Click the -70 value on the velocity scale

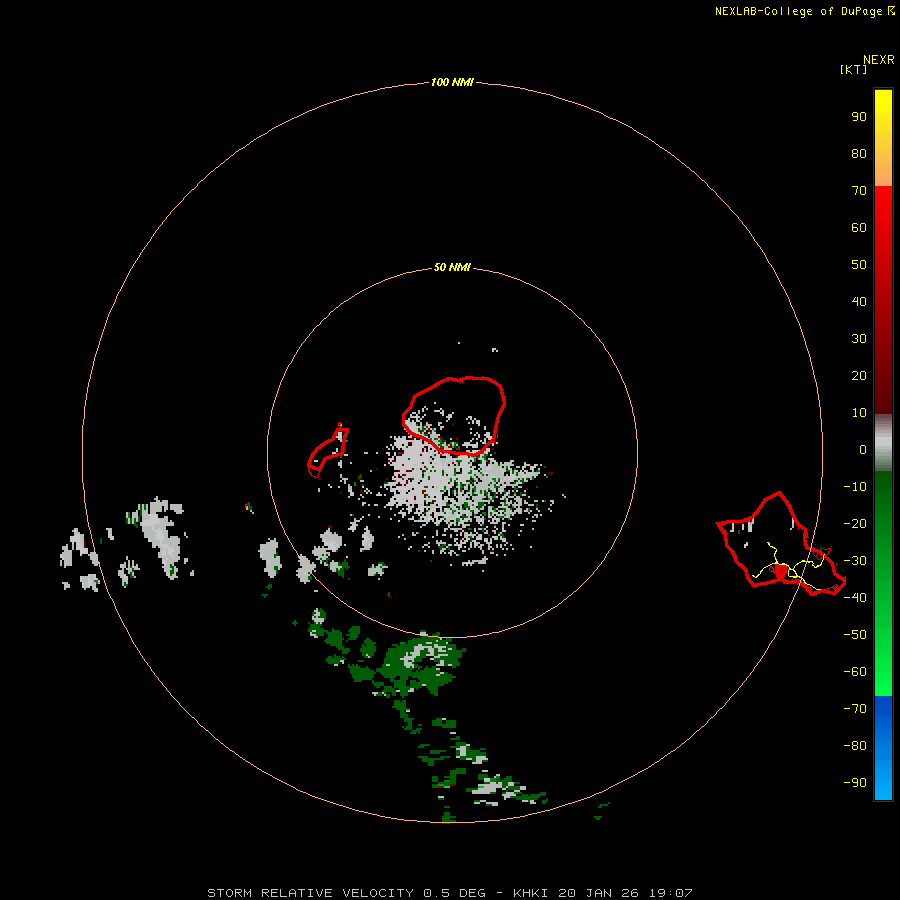pyautogui.click(x=855, y=709)
